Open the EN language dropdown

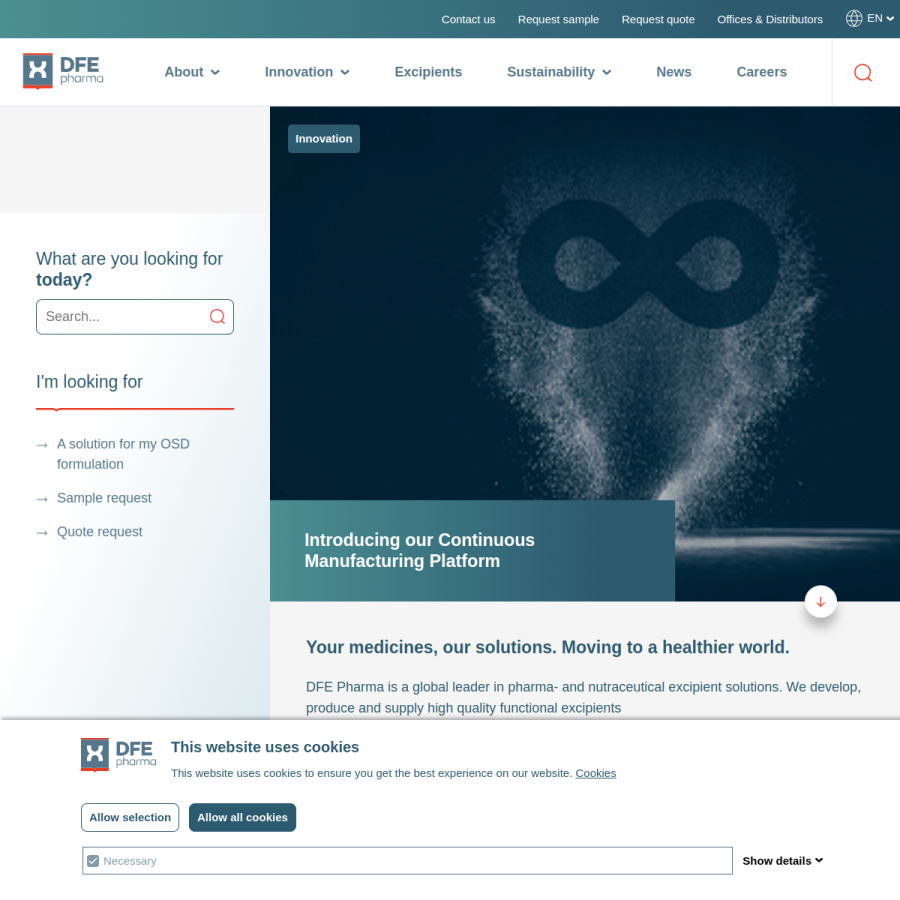pos(880,18)
